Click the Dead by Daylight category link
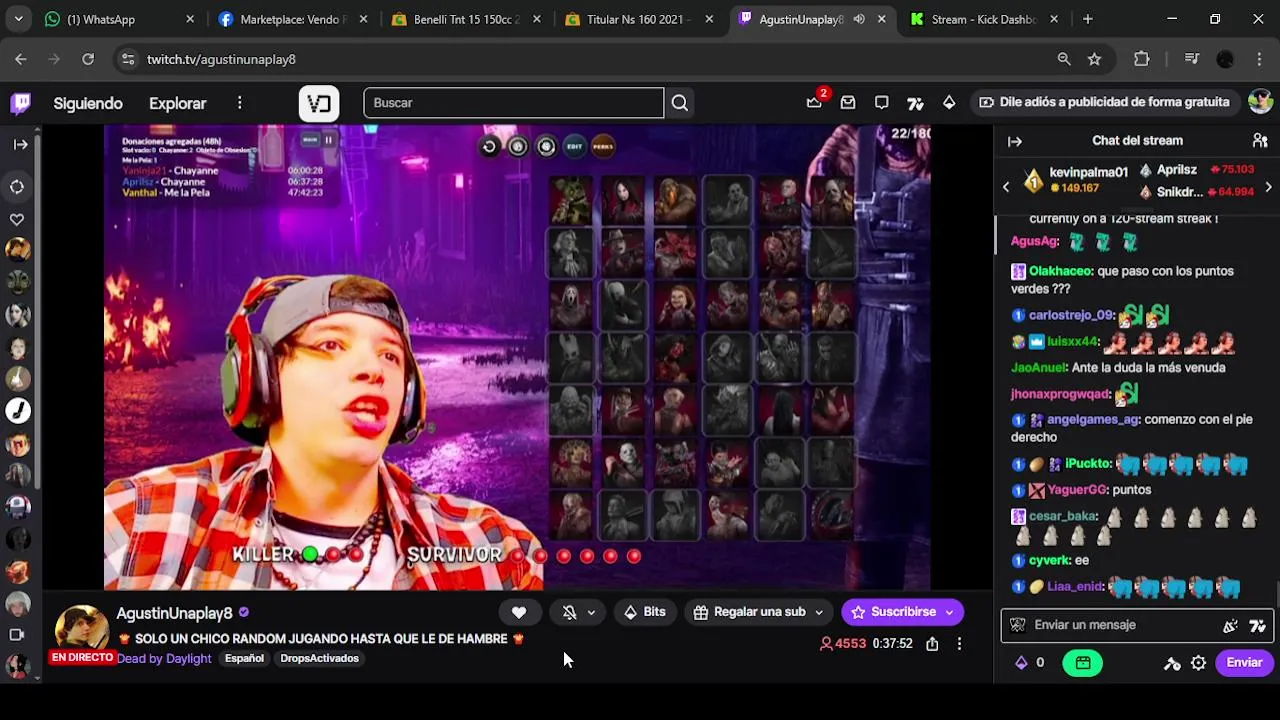 pyautogui.click(x=164, y=658)
